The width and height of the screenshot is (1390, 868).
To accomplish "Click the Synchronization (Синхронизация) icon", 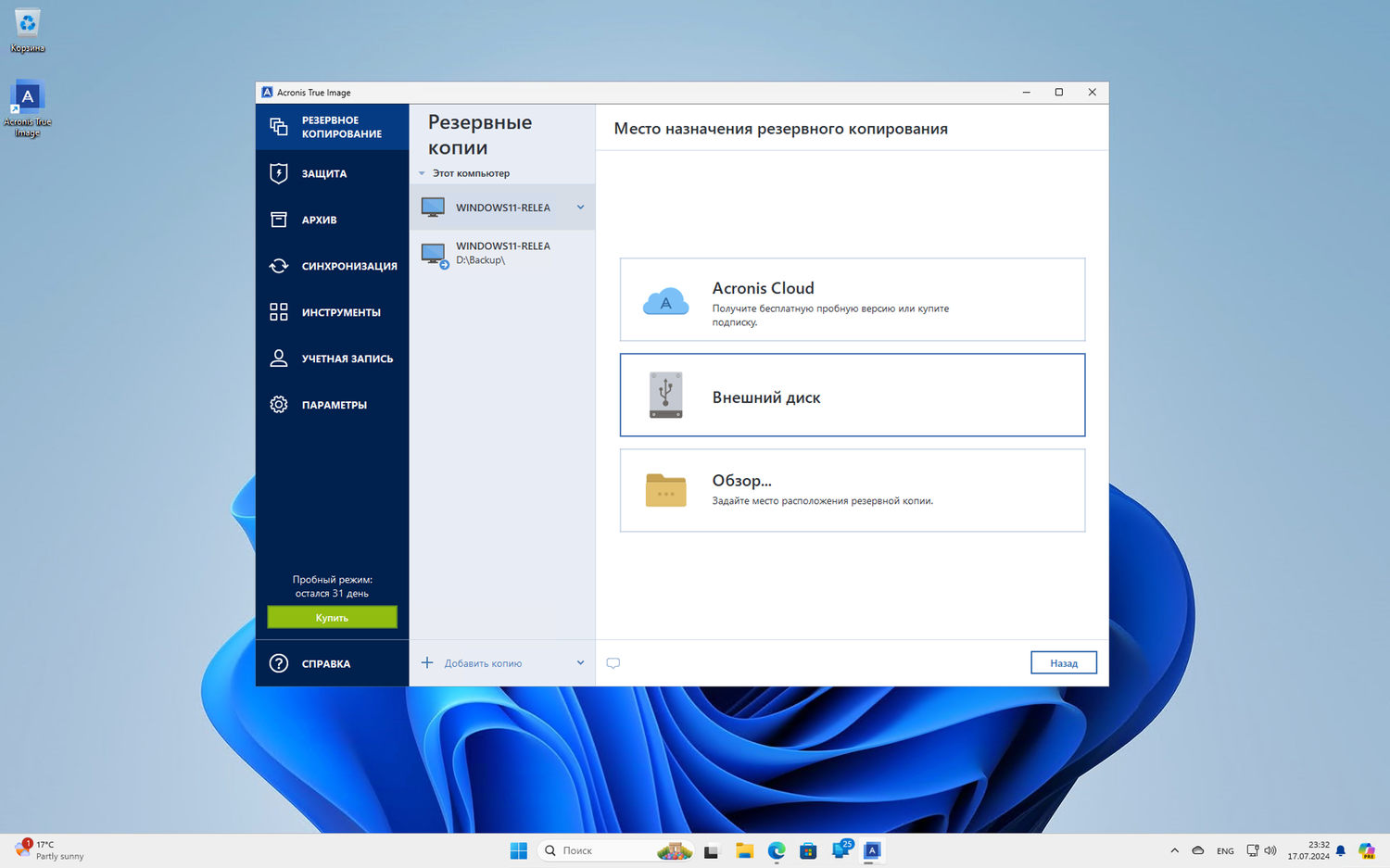I will click(x=279, y=266).
